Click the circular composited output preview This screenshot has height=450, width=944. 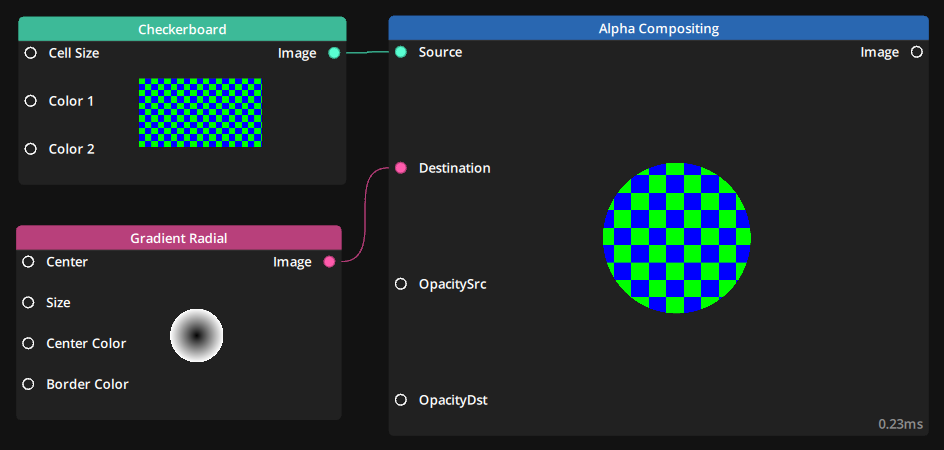(677, 238)
